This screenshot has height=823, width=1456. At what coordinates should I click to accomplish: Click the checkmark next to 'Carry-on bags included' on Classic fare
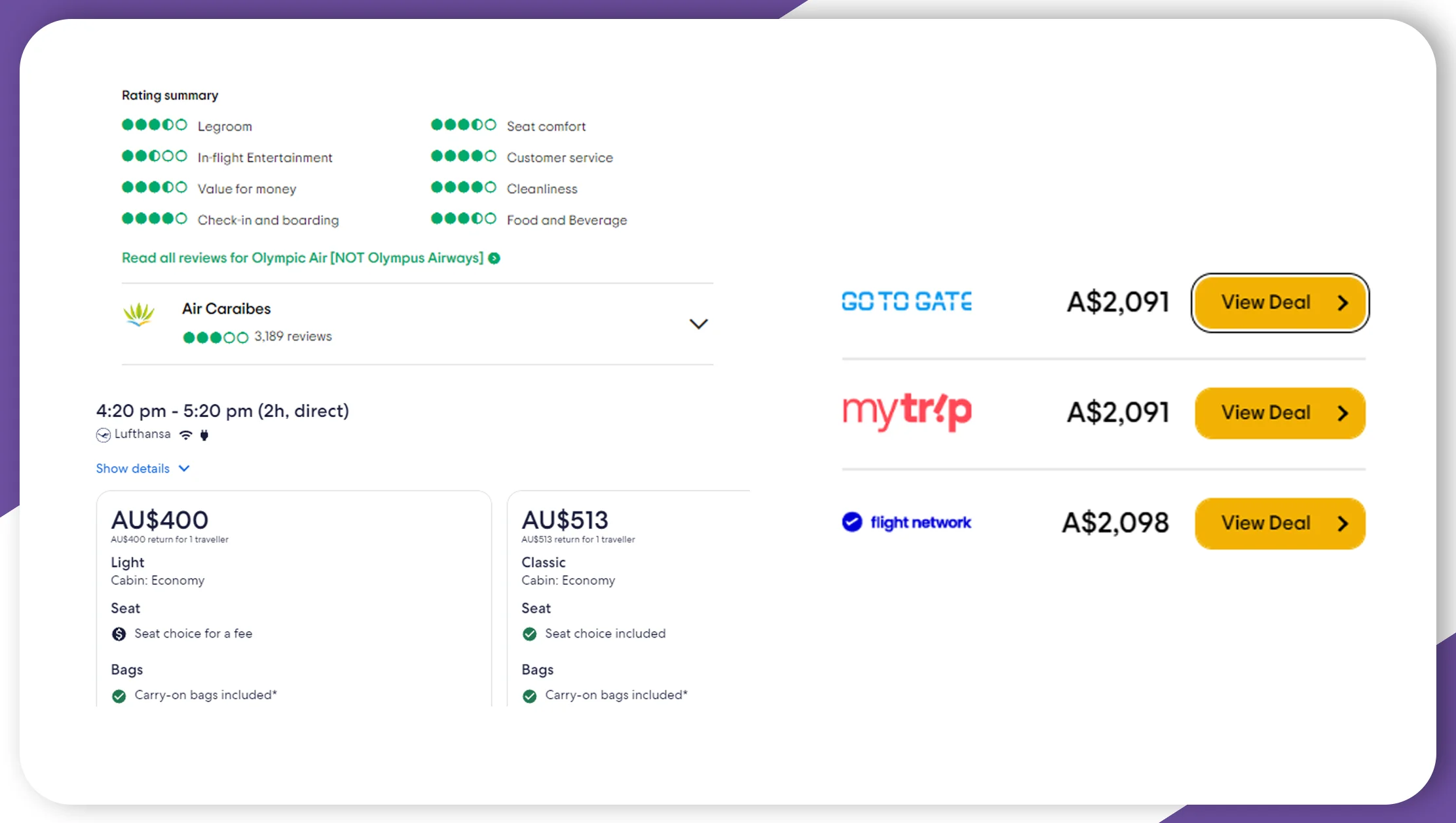529,695
